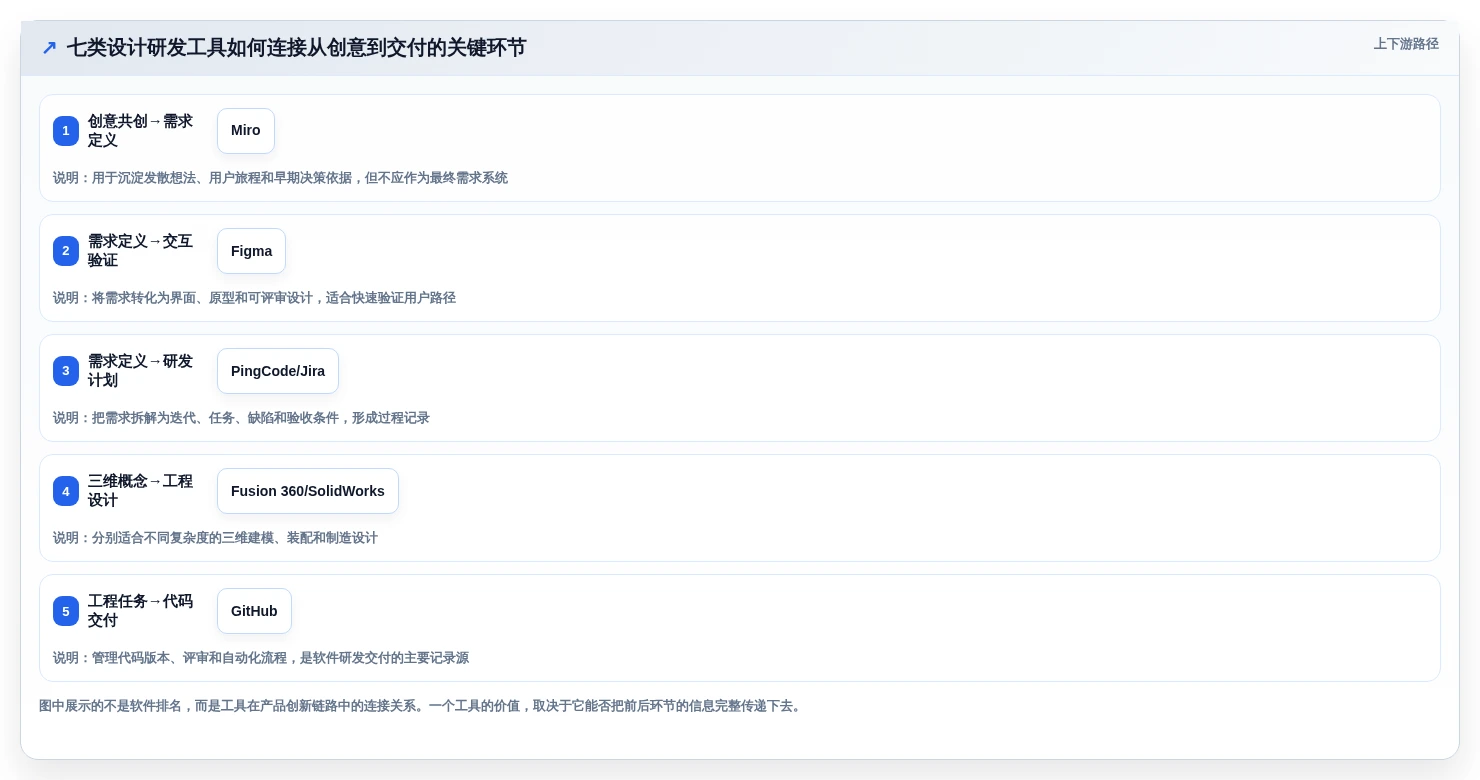Click the 需求定义→研发计划 stage label
Viewport: 1480px width, 780px height.
click(141, 371)
